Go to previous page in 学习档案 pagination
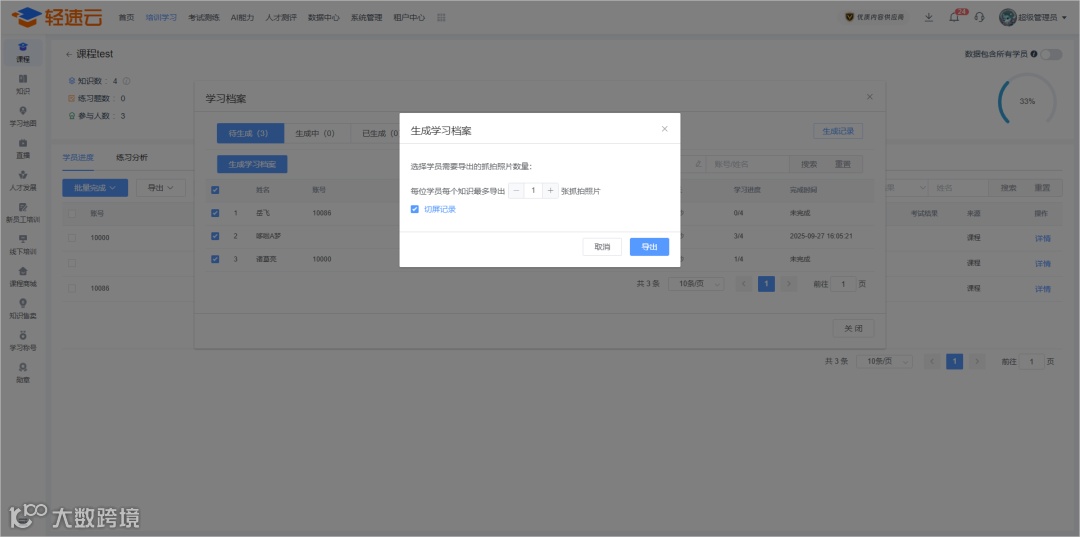This screenshot has height=537, width=1080. pos(744,284)
